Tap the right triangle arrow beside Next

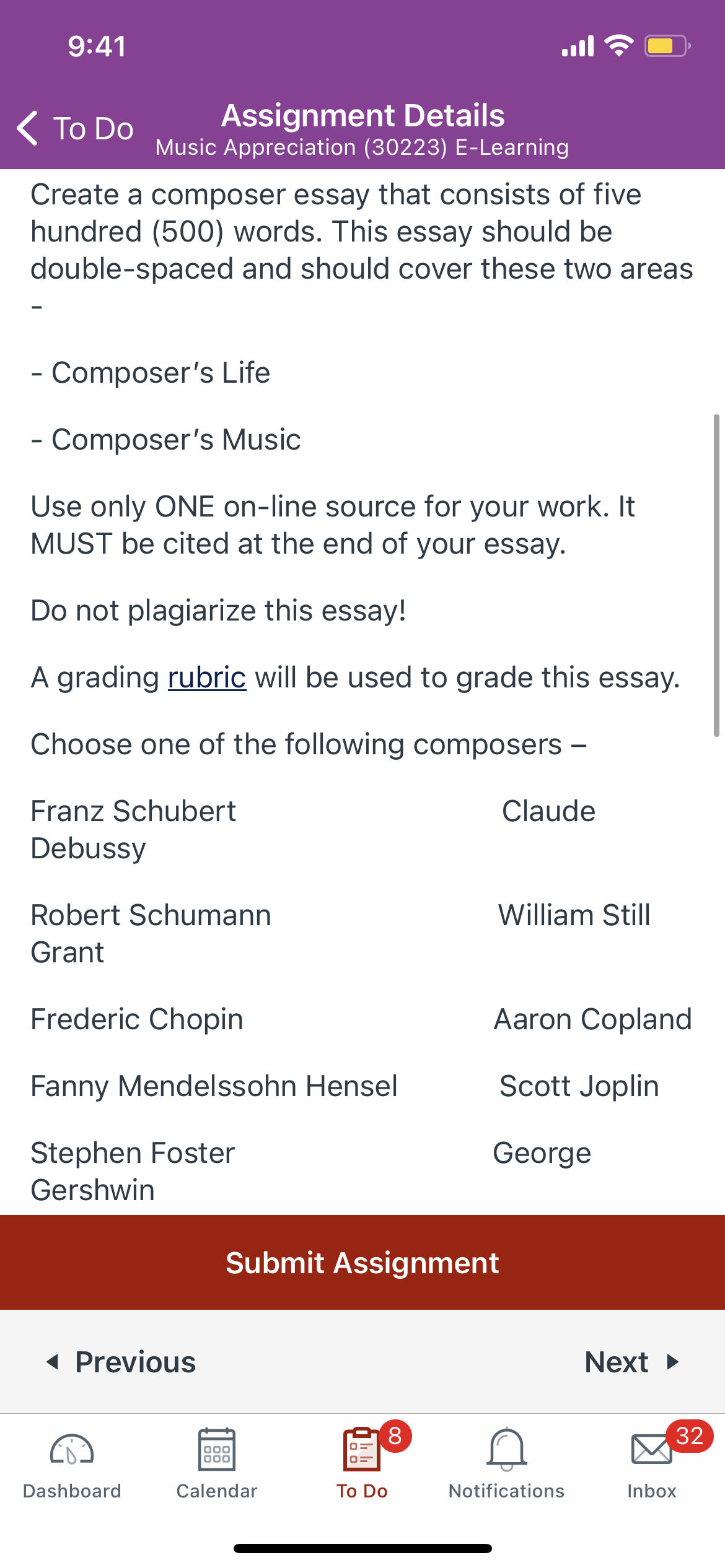tap(672, 1362)
